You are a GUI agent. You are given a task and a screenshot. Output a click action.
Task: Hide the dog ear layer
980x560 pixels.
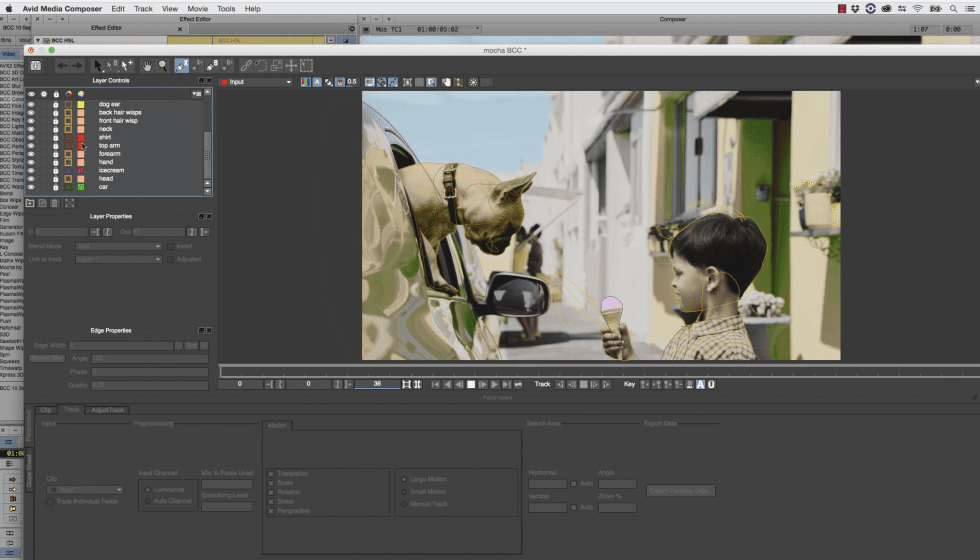31,104
